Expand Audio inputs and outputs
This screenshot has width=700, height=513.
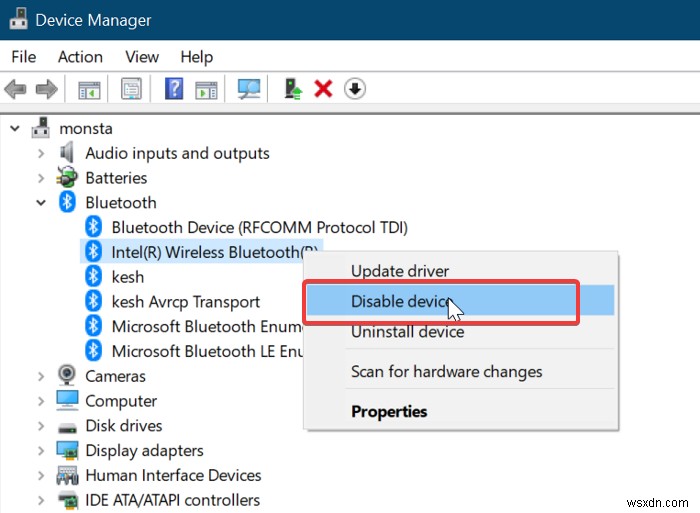pos(41,153)
